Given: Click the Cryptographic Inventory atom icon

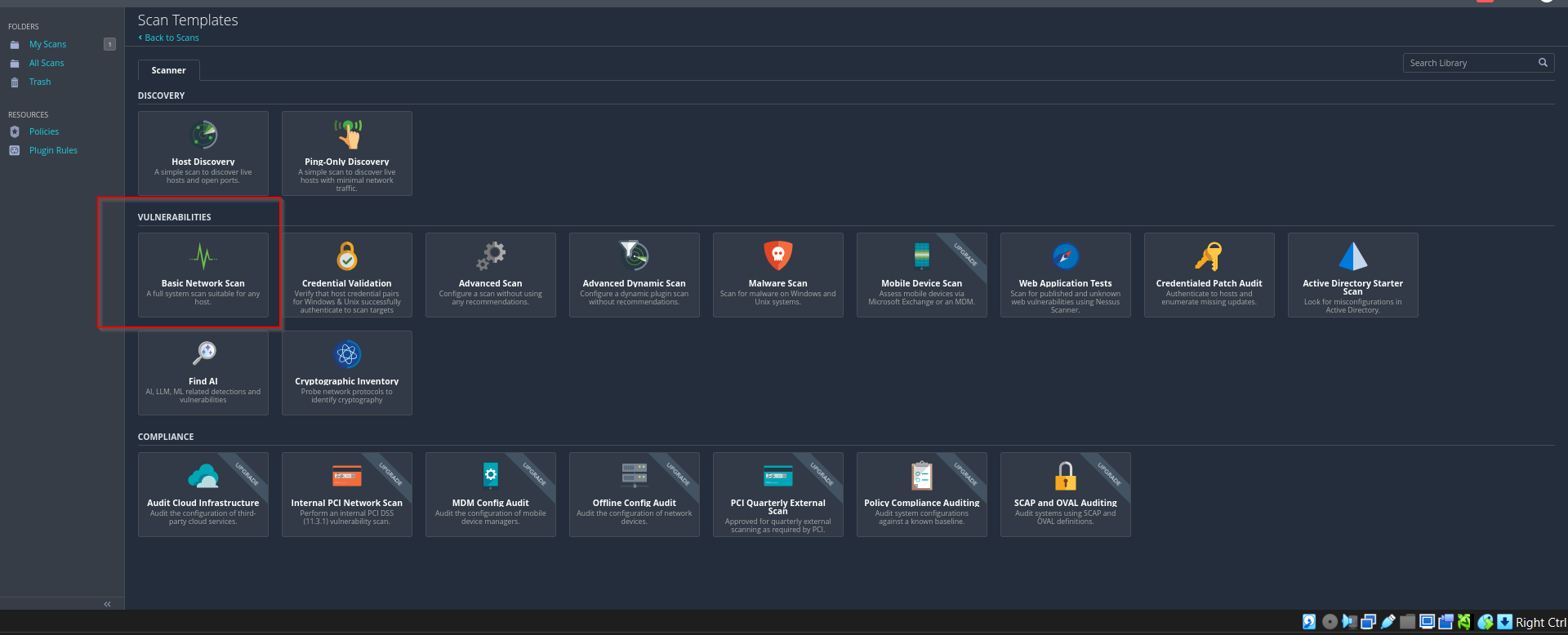Looking at the screenshot, I should click(x=347, y=354).
